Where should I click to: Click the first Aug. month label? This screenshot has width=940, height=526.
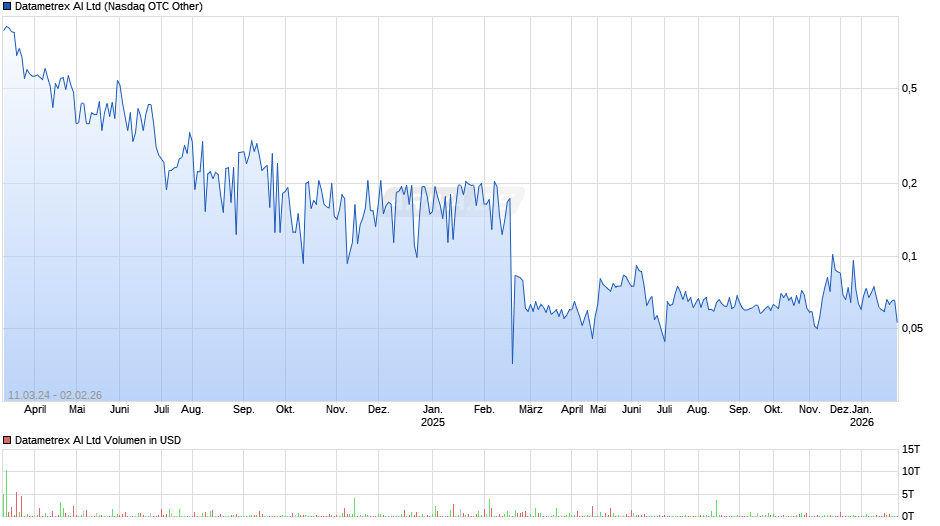click(x=192, y=410)
